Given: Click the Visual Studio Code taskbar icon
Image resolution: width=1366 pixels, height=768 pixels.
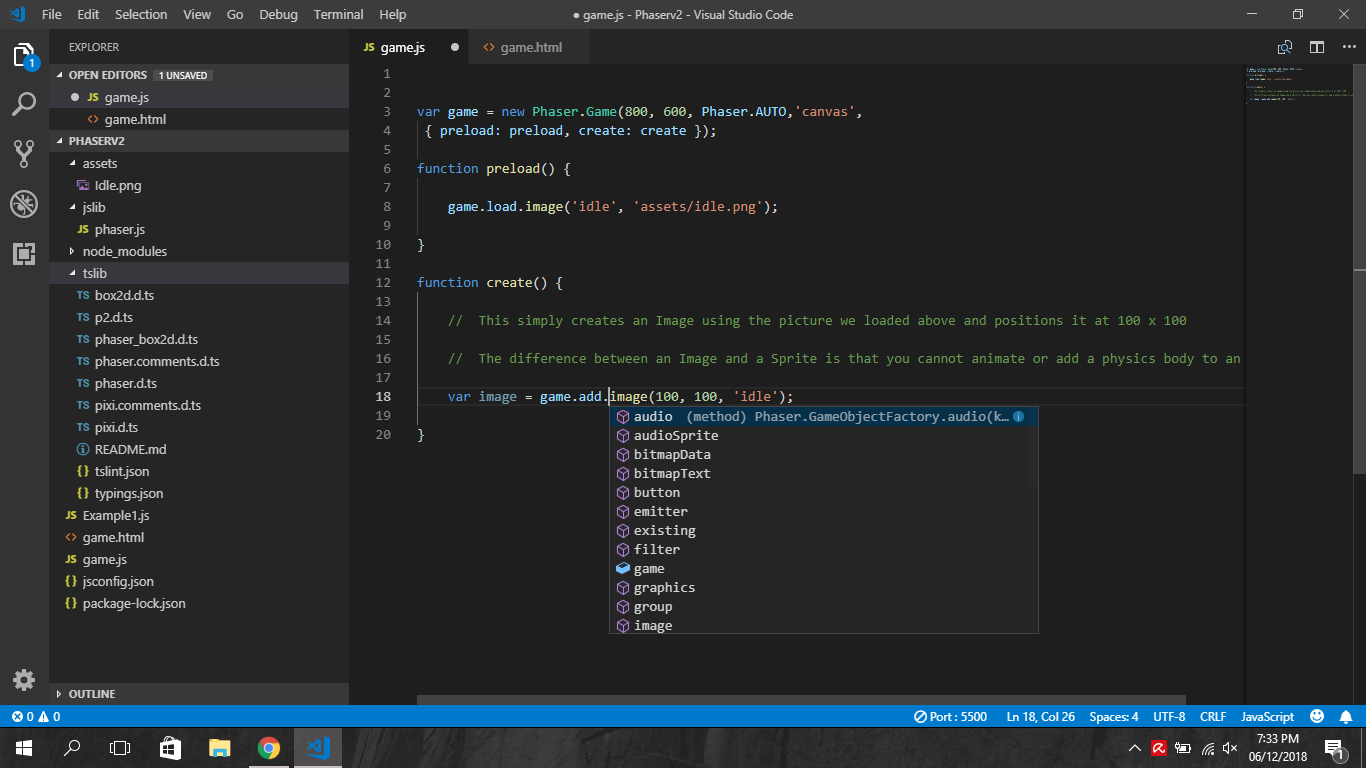Looking at the screenshot, I should 318,747.
